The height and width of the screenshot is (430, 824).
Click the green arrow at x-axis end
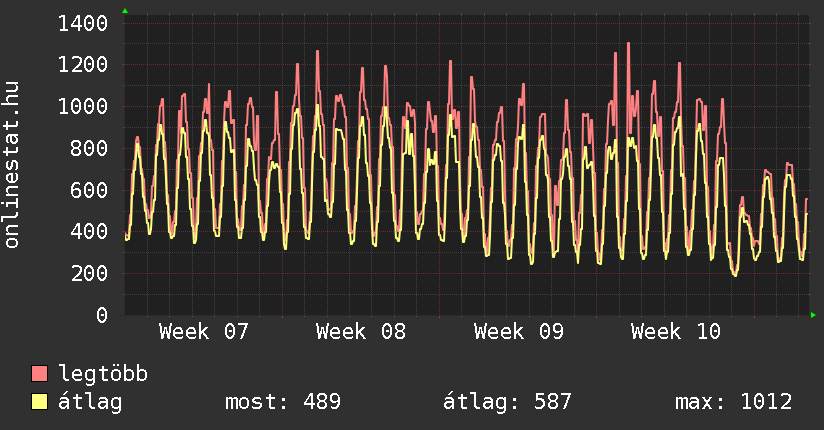click(814, 315)
